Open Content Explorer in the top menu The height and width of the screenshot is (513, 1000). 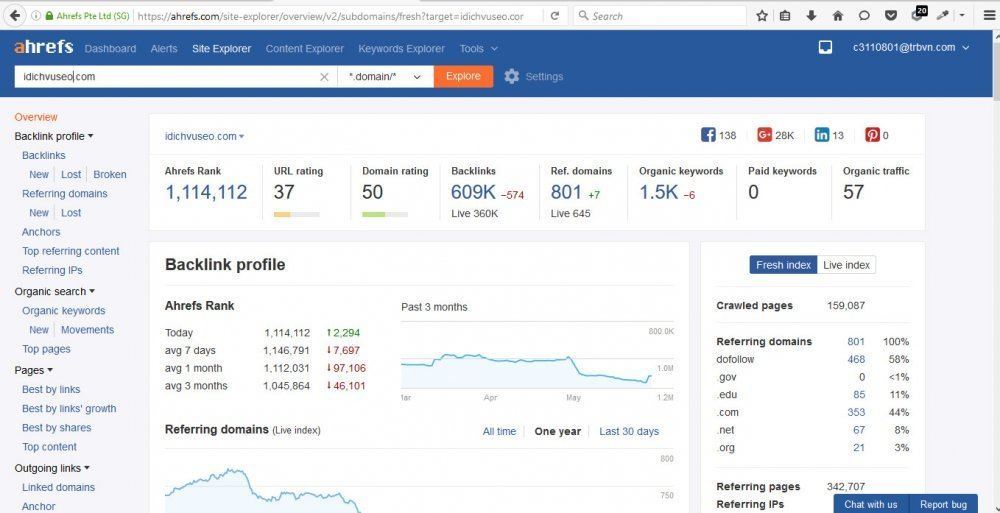tap(305, 48)
